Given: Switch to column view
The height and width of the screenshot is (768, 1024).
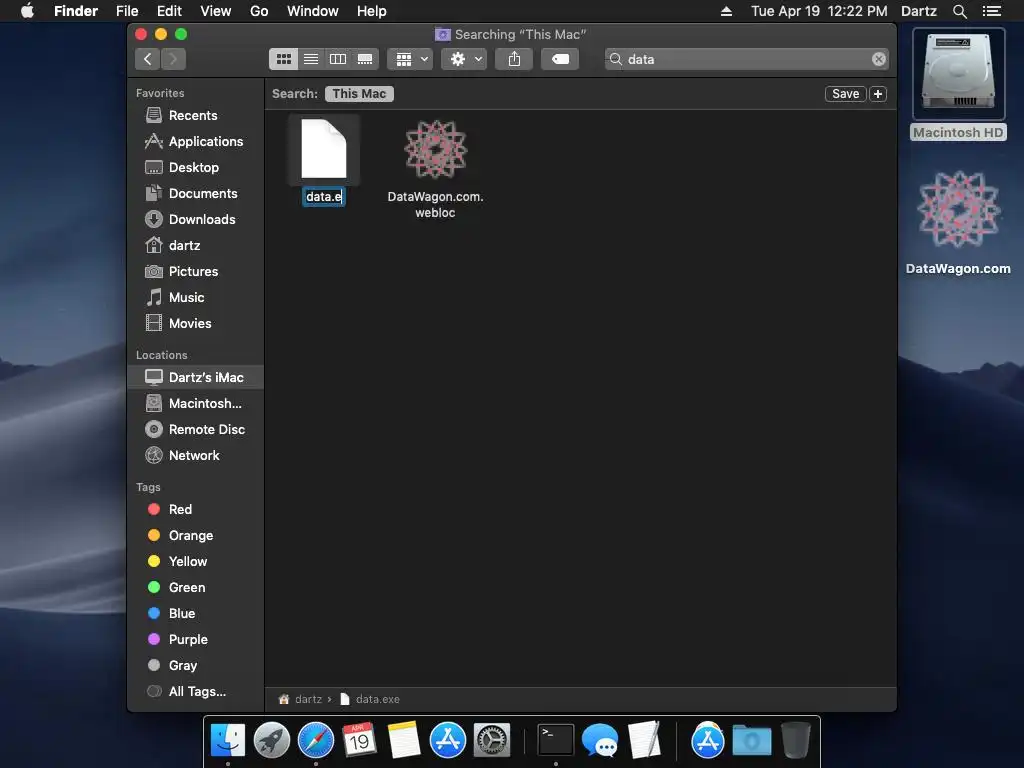Looking at the screenshot, I should pos(338,59).
